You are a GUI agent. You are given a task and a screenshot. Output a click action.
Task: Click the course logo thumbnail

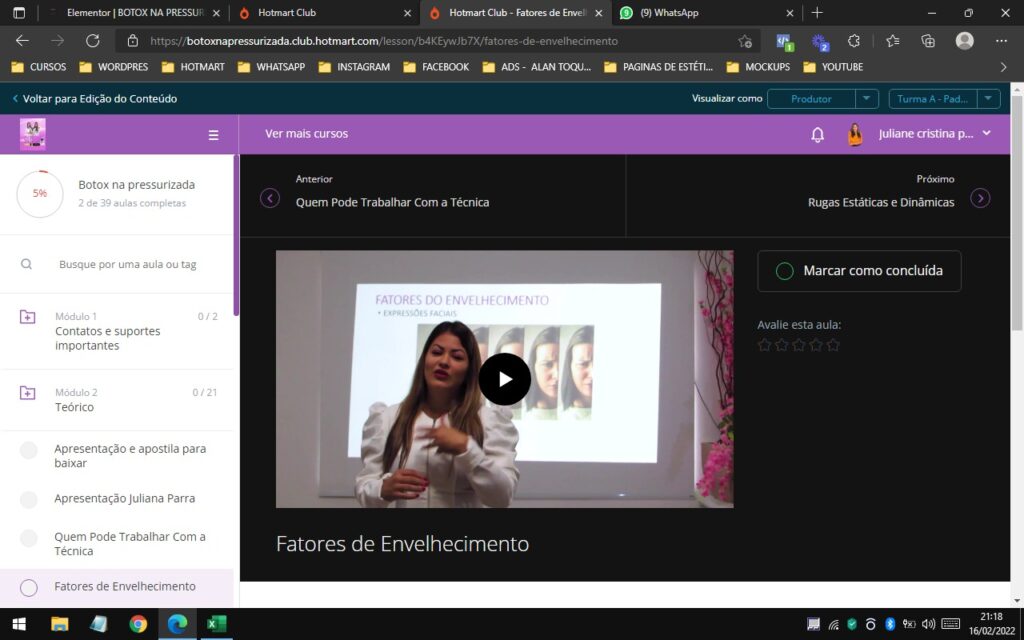pyautogui.click(x=33, y=134)
